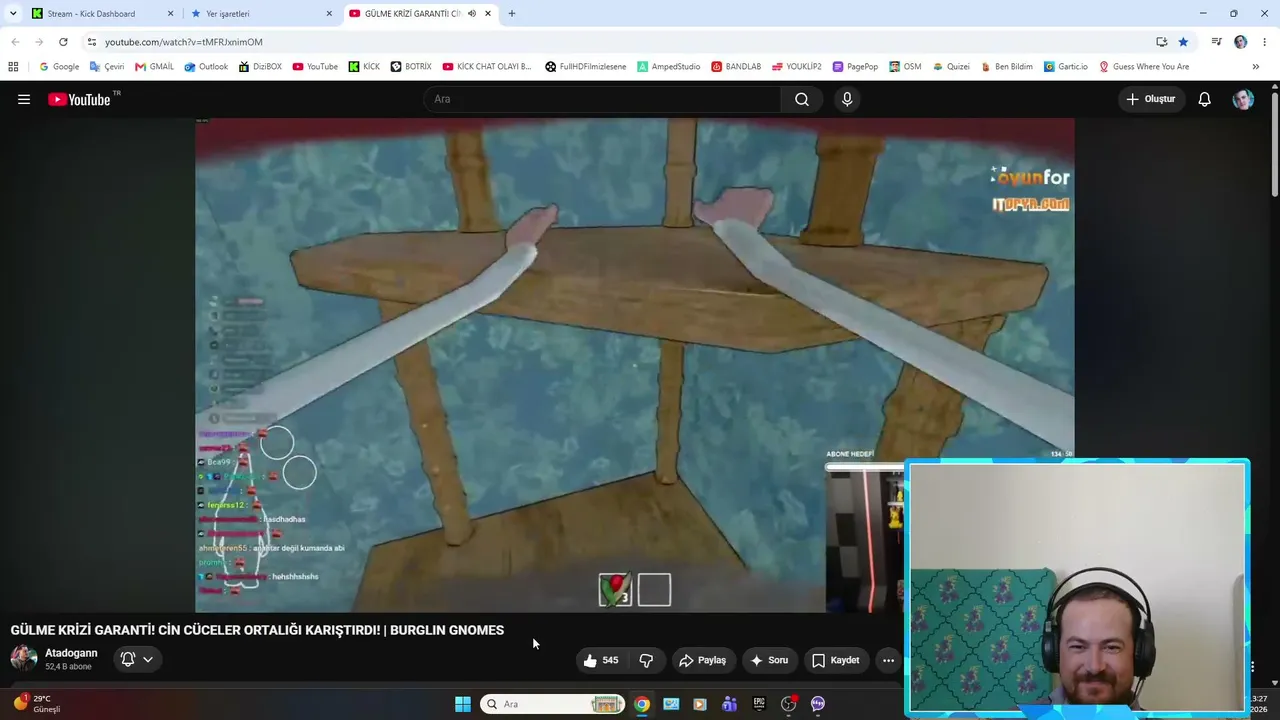
Task: Open Atadogann channel avatar
Action: pyautogui.click(x=24, y=658)
